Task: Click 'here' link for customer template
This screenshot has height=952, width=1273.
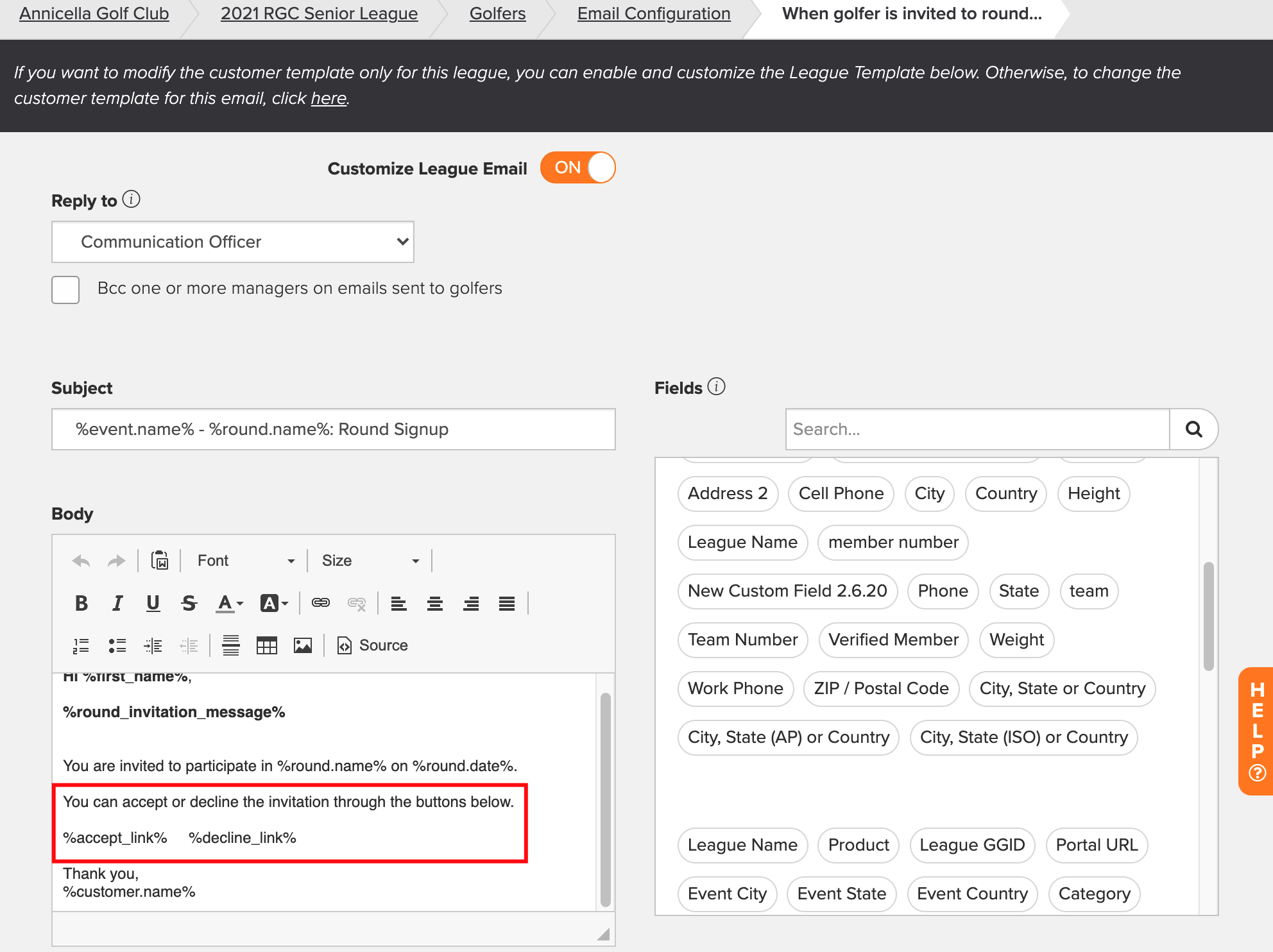Action: (329, 98)
